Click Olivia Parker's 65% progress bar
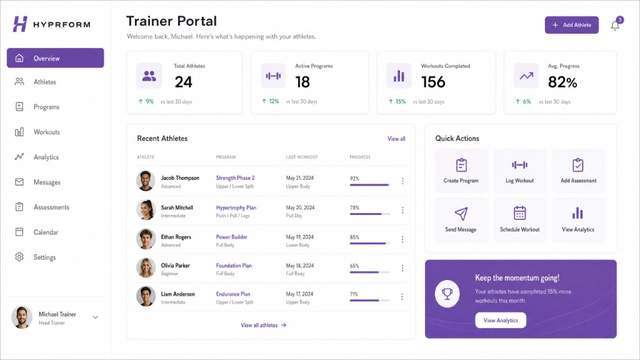 click(370, 272)
